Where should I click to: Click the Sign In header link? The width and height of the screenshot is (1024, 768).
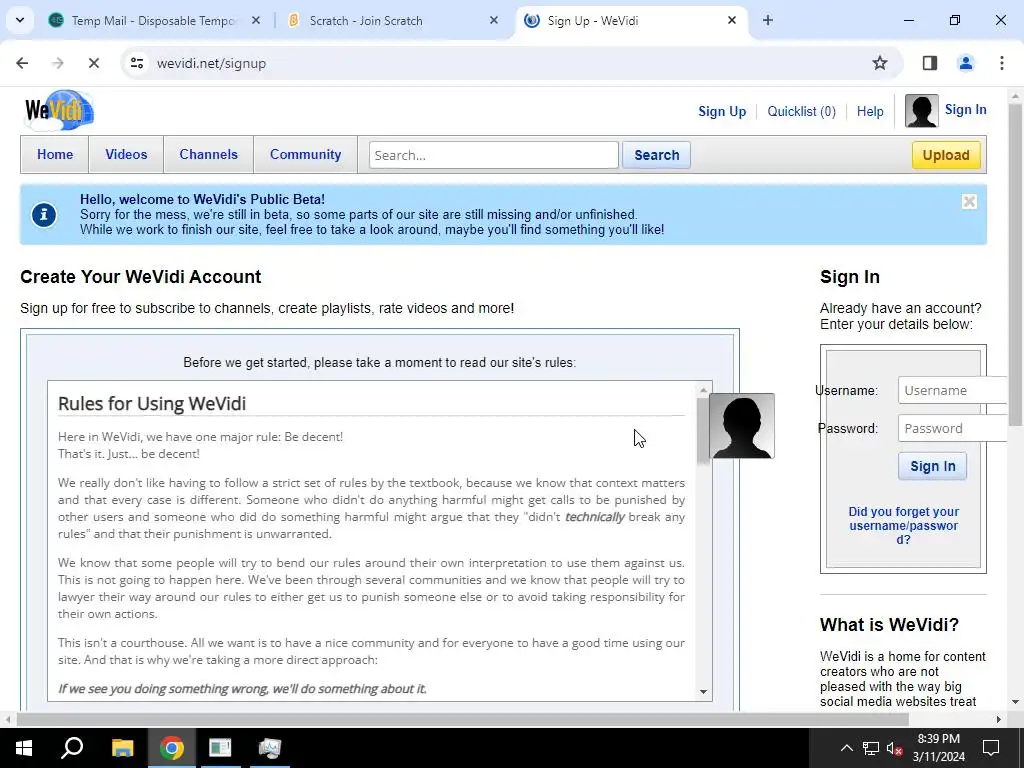965,110
